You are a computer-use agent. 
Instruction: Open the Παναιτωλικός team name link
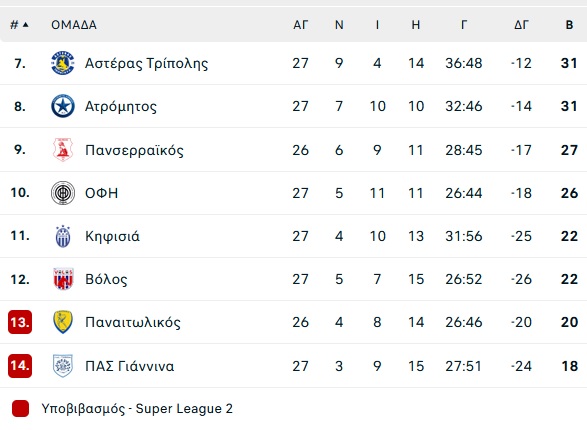pos(133,322)
